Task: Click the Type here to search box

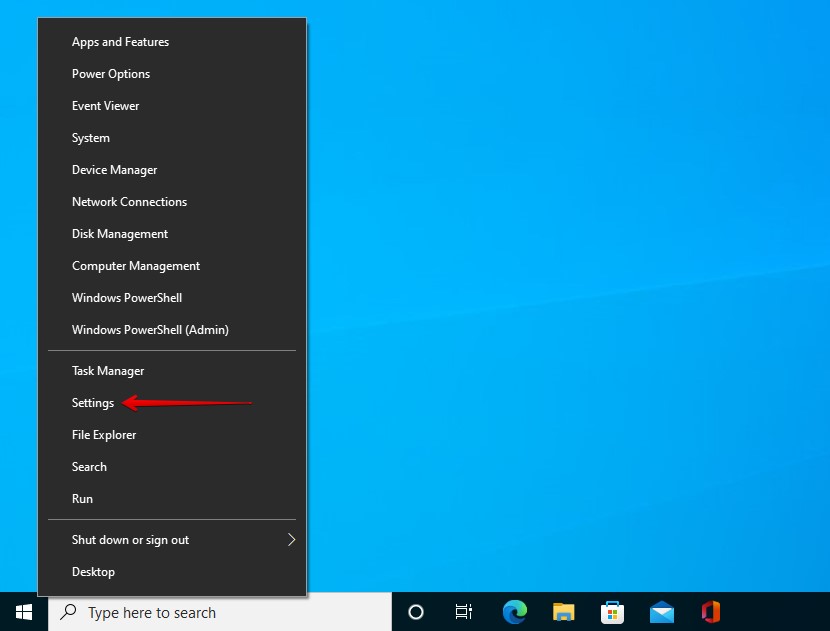Action: pyautogui.click(x=220, y=612)
